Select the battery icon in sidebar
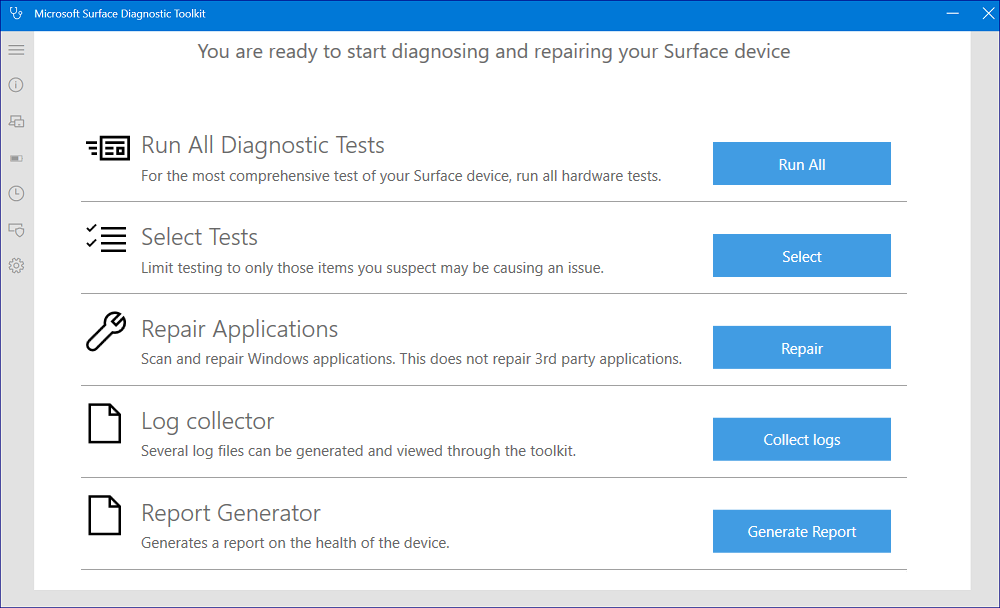 [16, 158]
